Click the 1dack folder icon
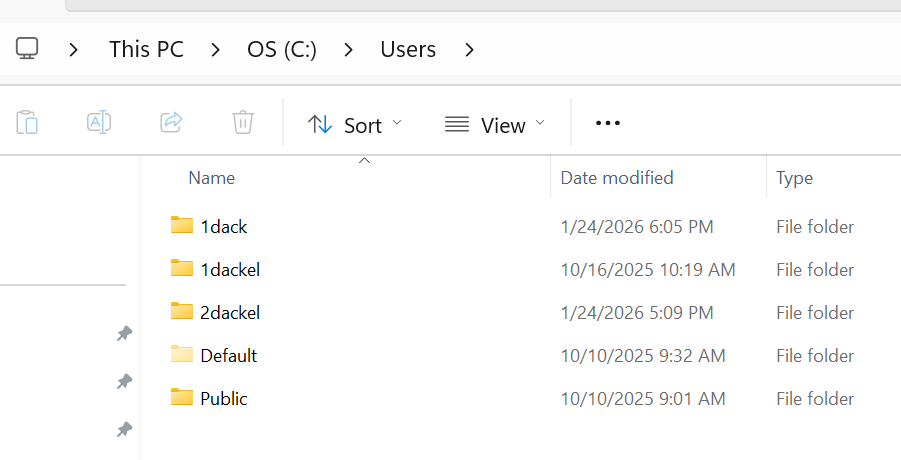901x460 pixels. point(181,225)
